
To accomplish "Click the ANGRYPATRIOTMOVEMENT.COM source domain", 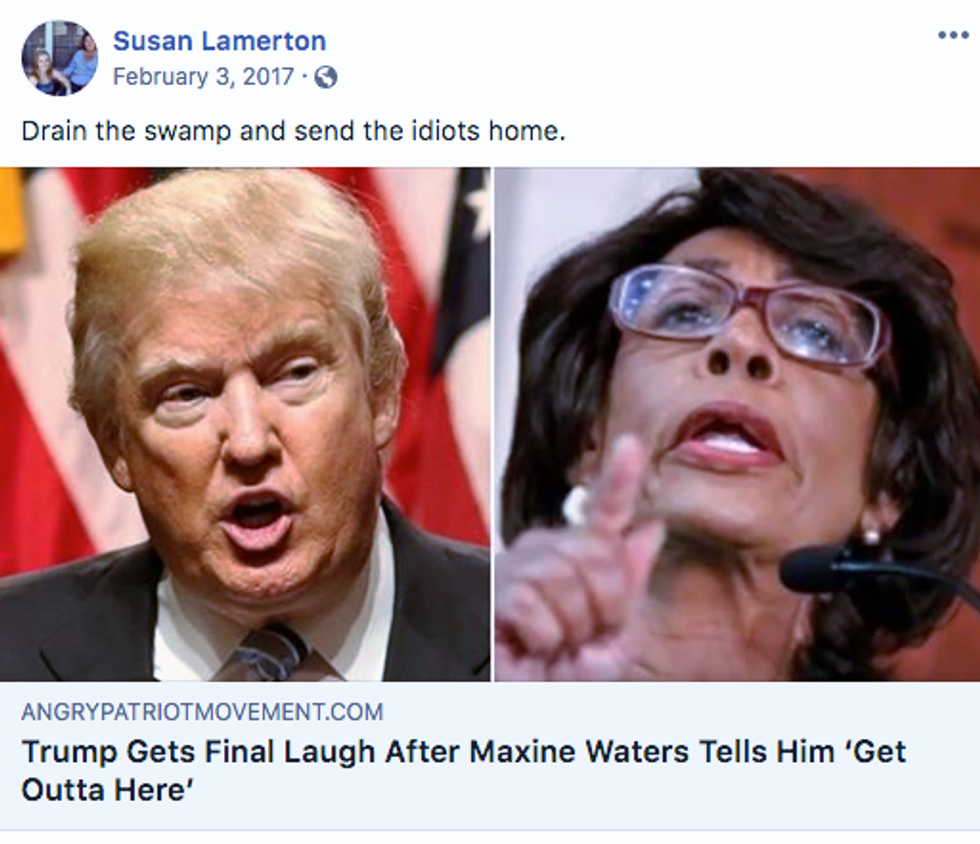I will pos(202,711).
